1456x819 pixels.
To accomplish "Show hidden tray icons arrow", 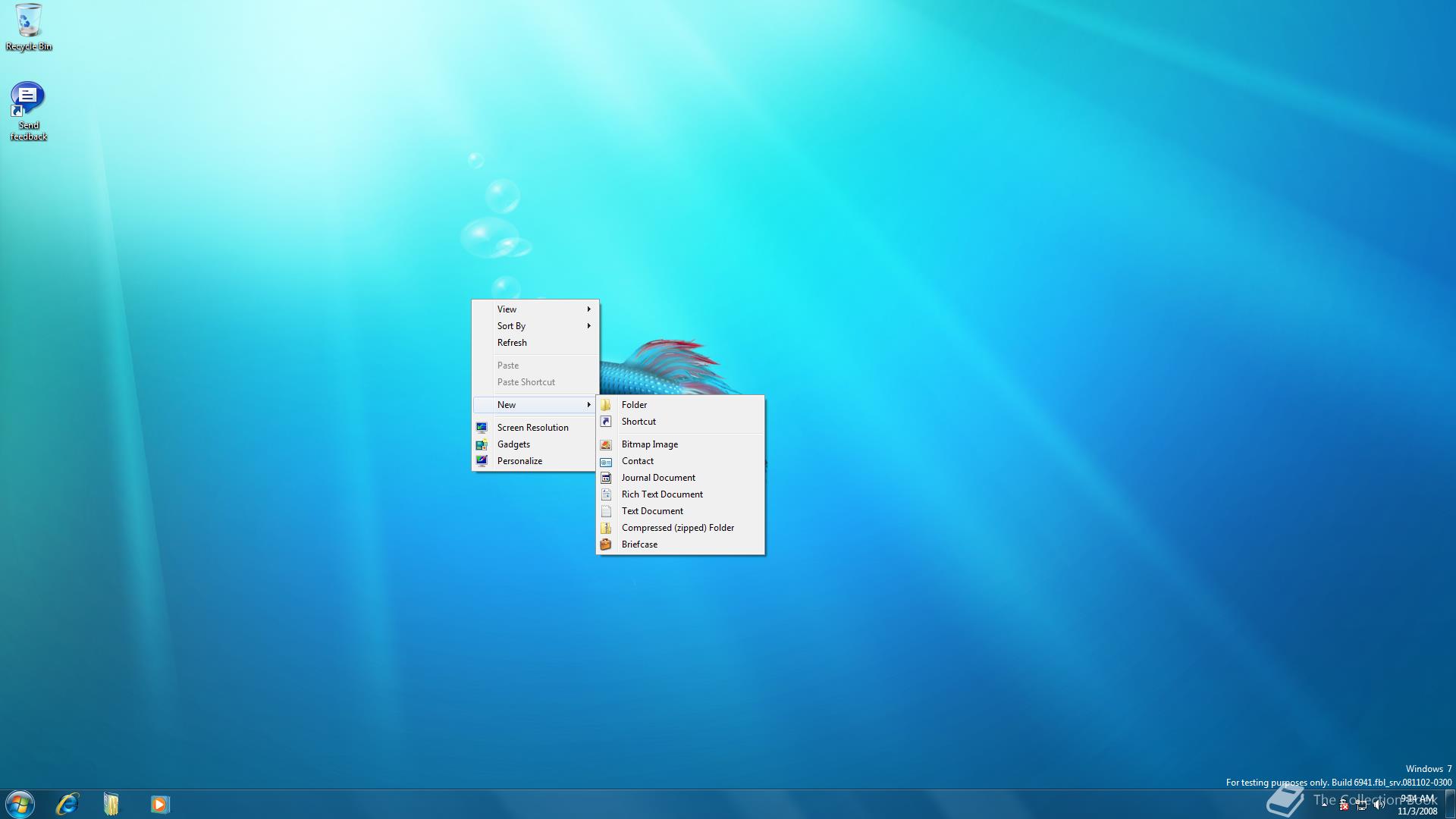I will pos(1325,805).
